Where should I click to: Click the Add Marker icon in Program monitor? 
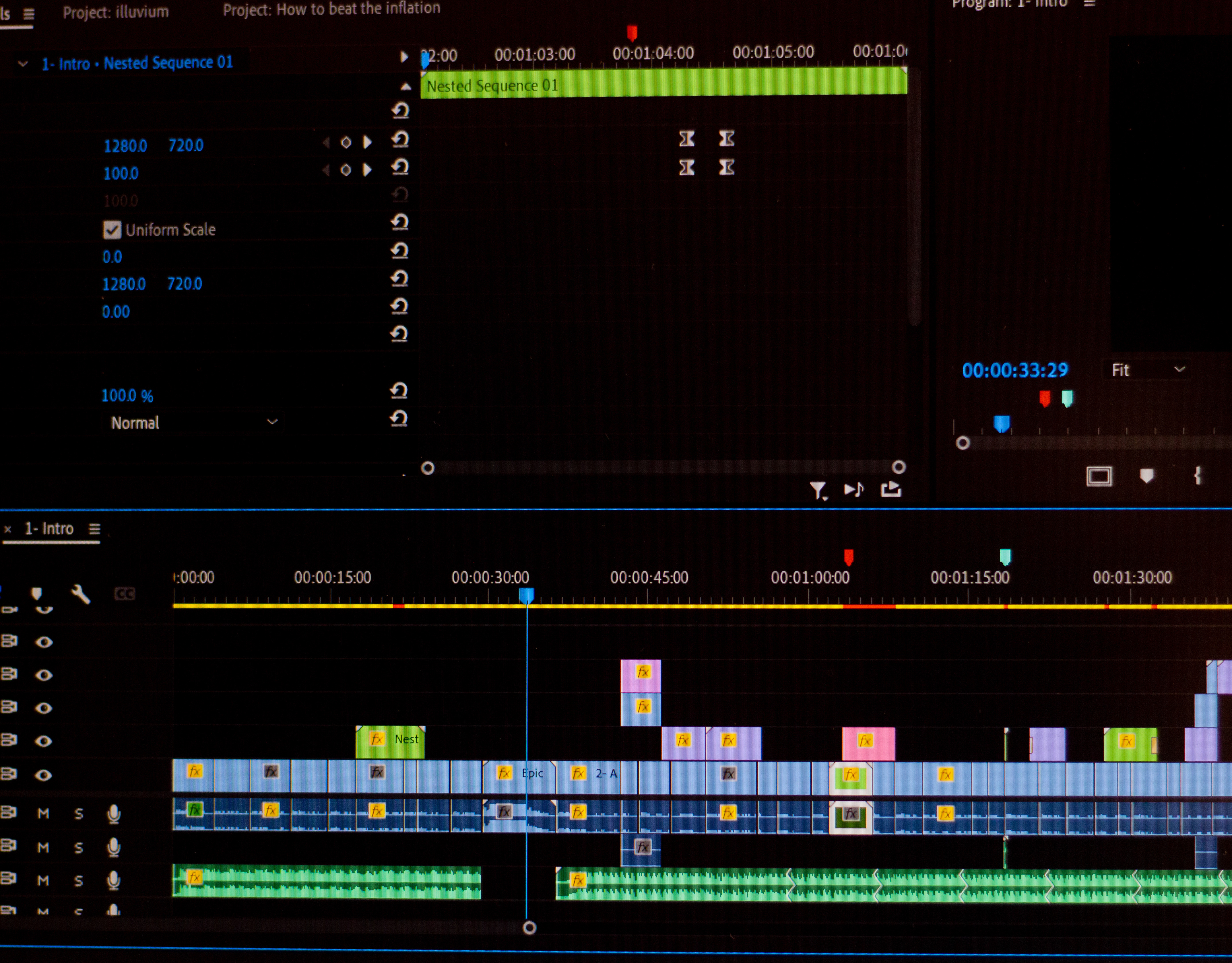coord(1146,476)
